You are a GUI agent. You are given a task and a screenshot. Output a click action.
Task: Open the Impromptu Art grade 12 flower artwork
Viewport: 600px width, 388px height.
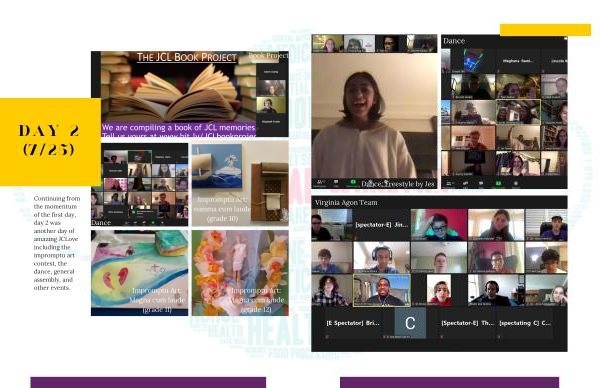(x=240, y=273)
